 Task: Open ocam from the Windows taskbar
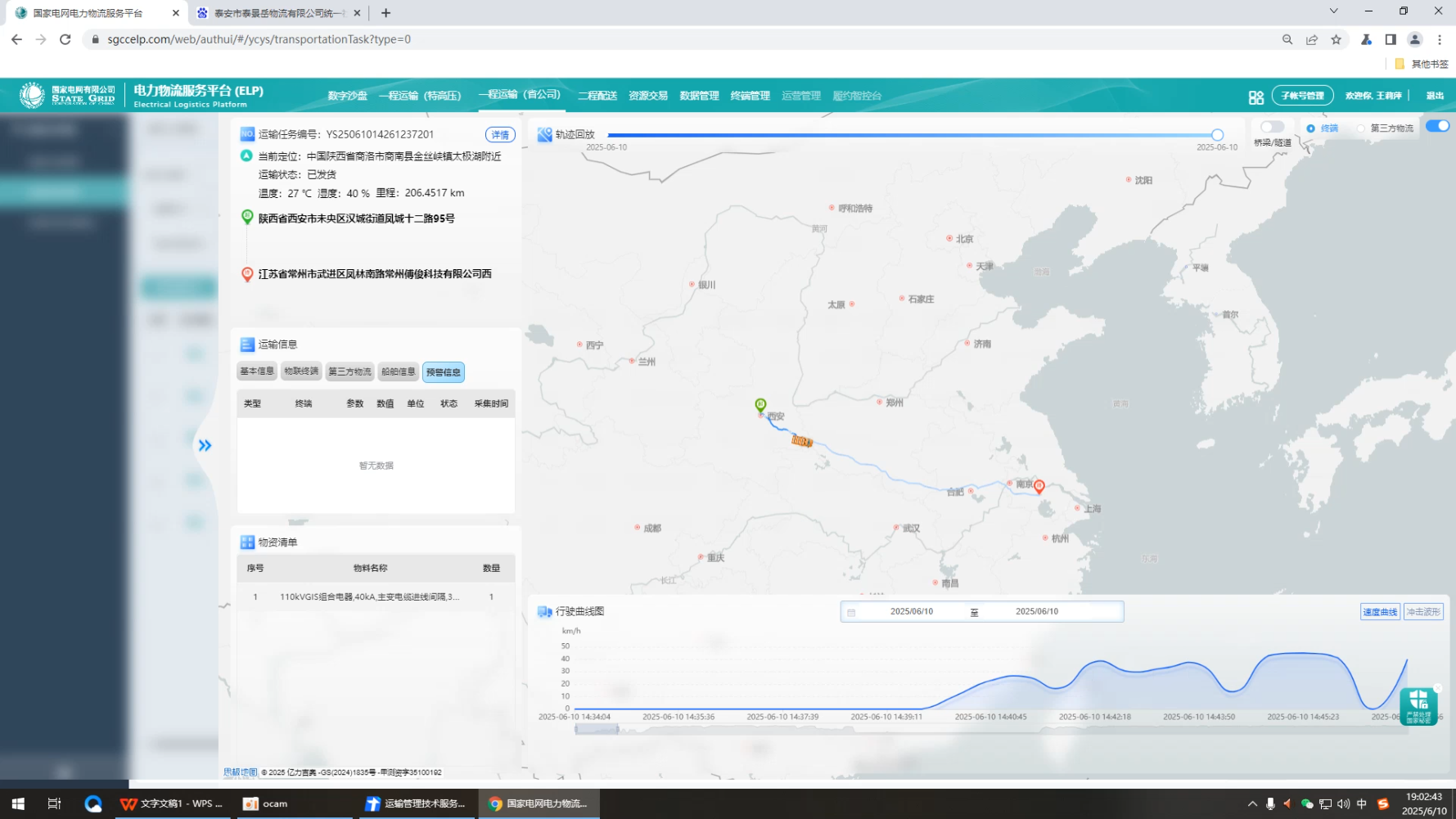(266, 803)
